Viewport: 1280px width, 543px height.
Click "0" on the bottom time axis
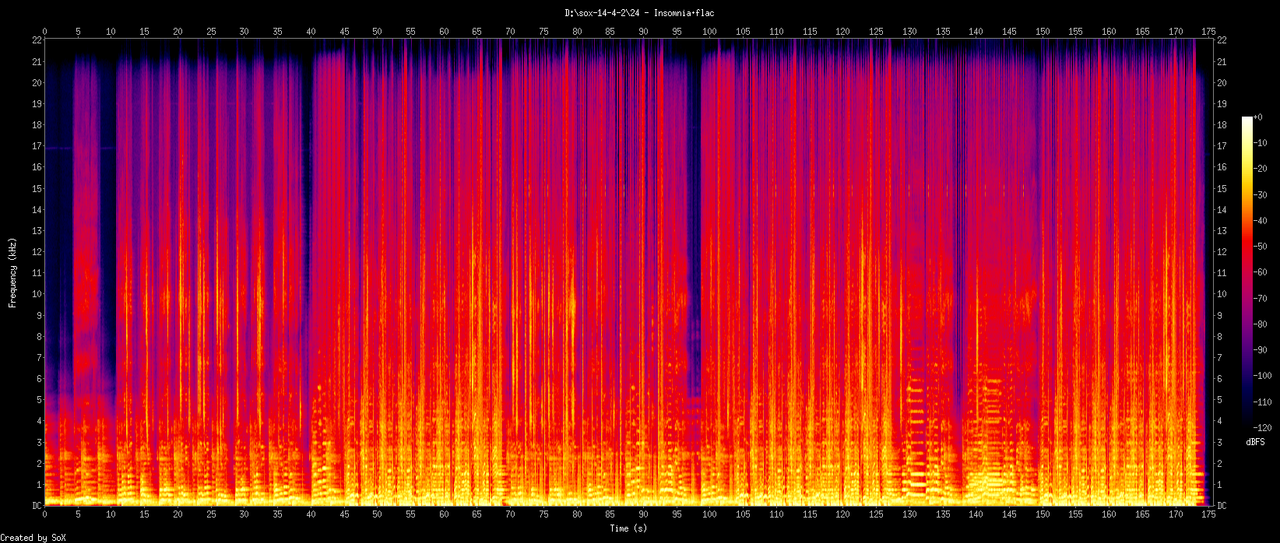(x=45, y=516)
